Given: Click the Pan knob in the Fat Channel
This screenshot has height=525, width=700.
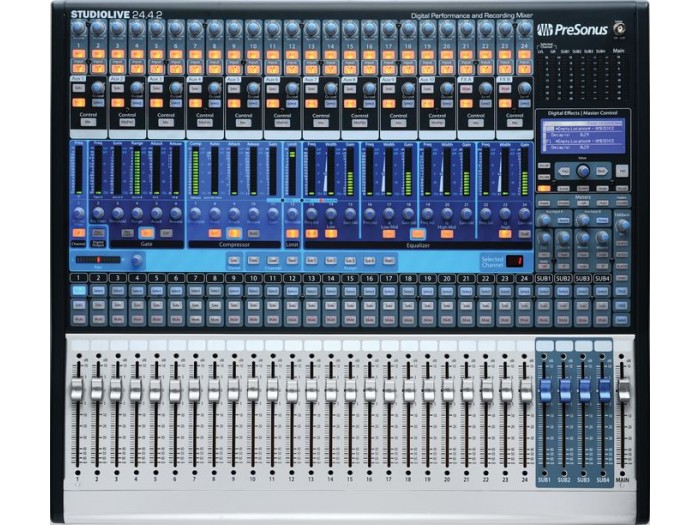Looking at the screenshot, I should (x=137, y=260).
